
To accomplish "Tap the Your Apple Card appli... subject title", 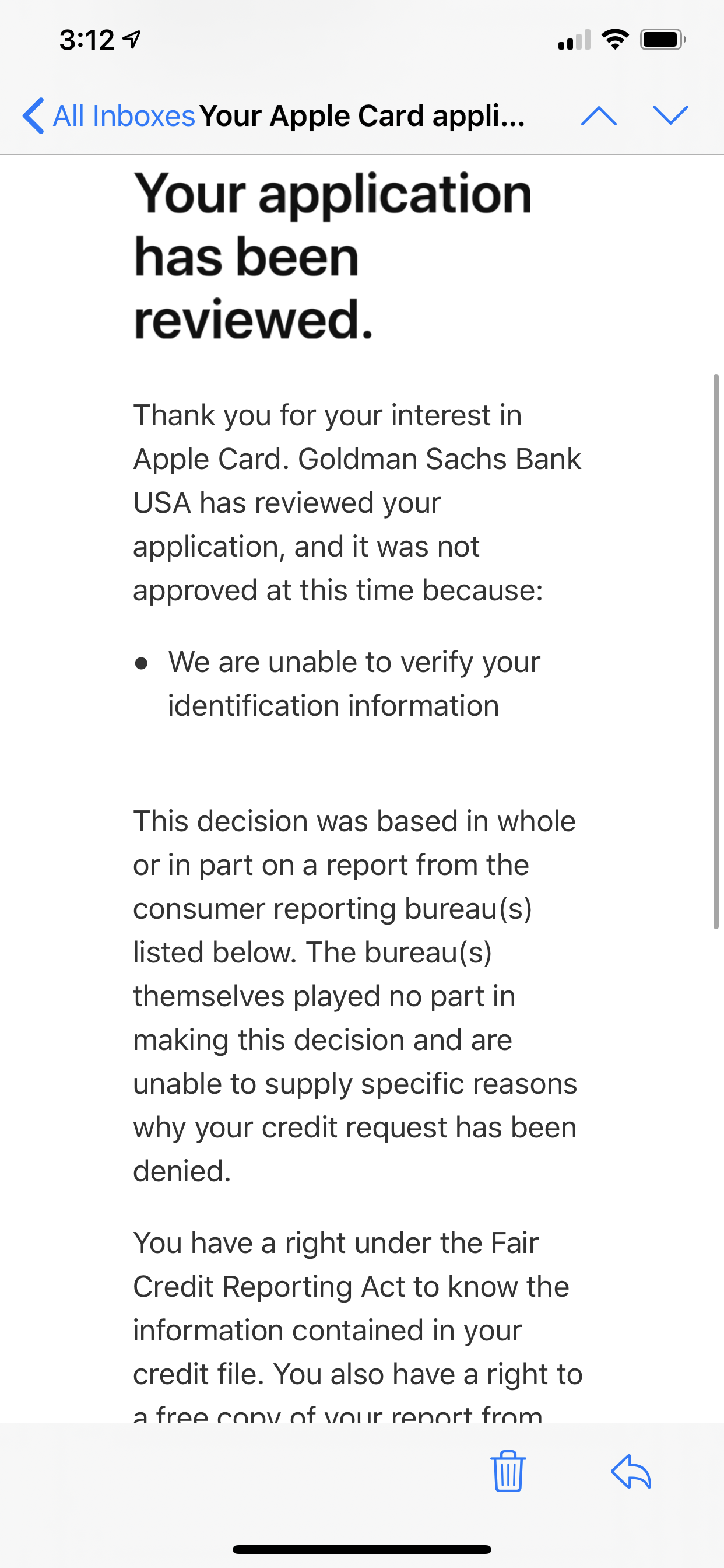I will 362,116.
